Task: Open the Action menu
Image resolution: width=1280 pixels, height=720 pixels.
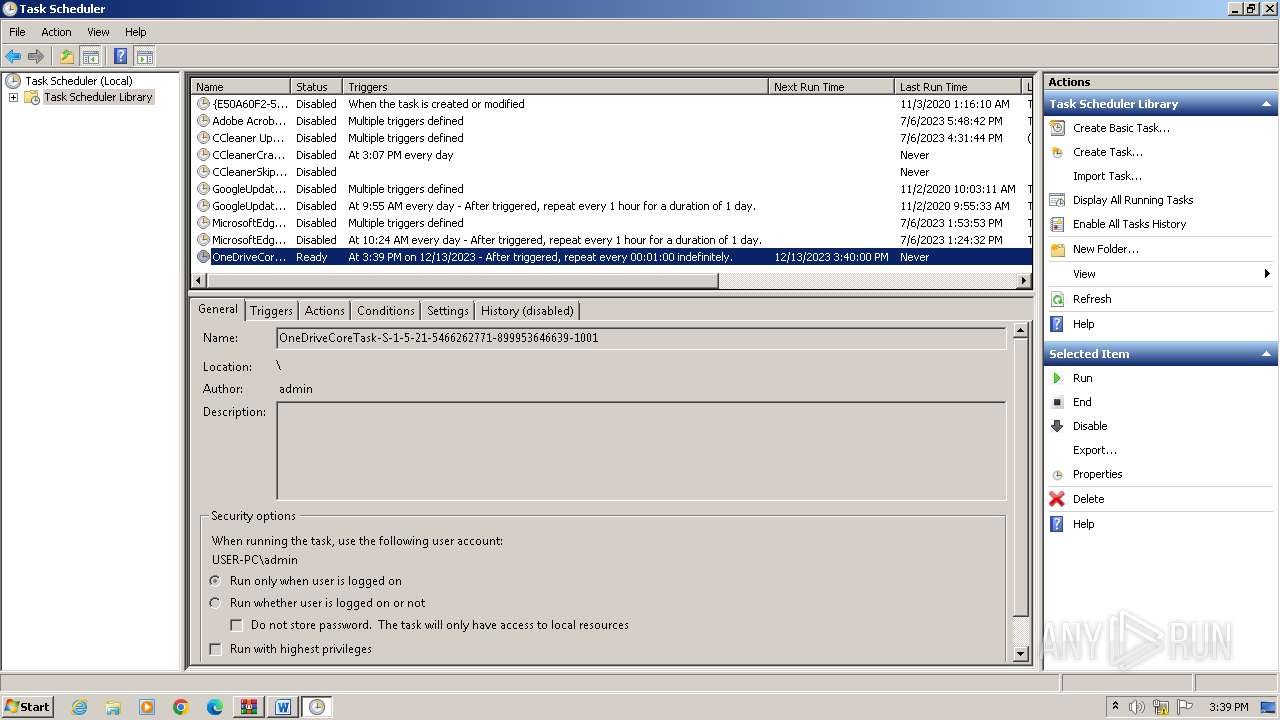Action: click(x=56, y=32)
